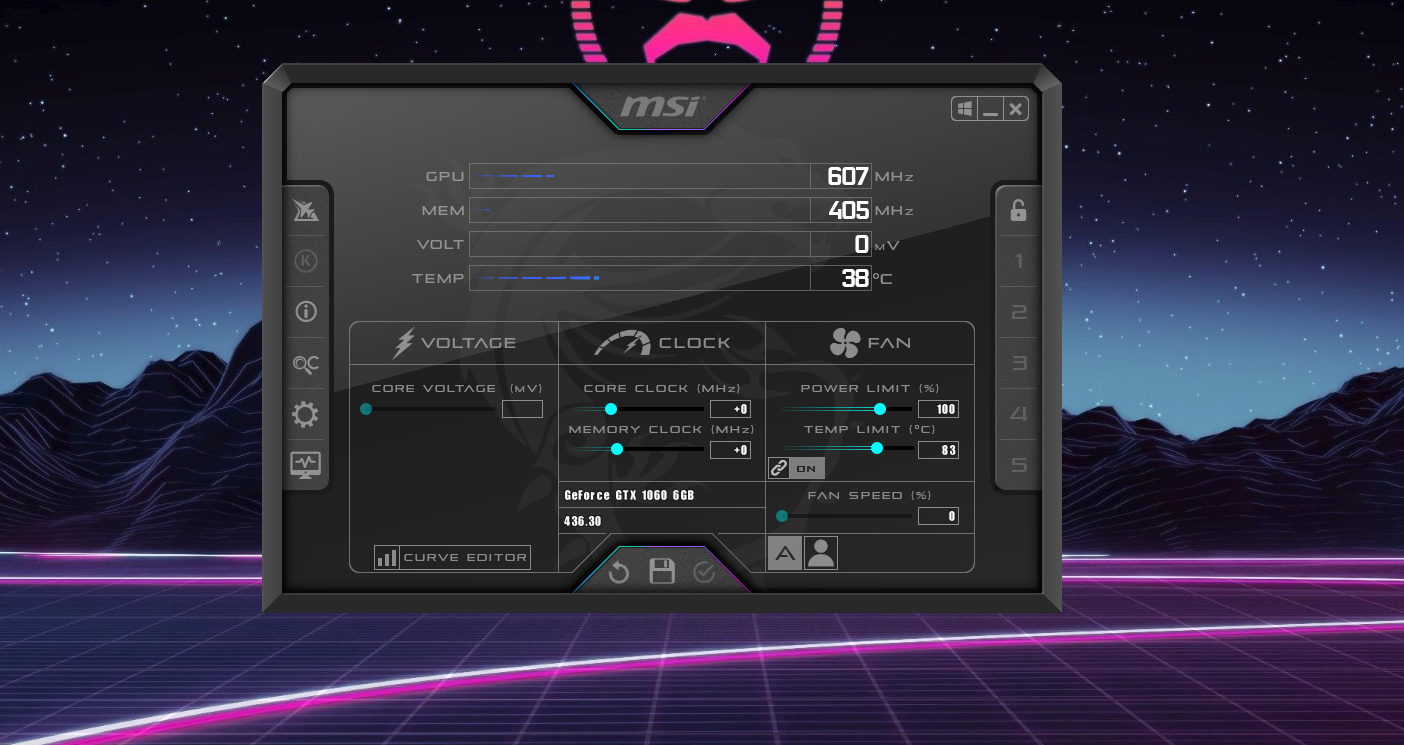Adjust the Fan Speed slider handle
This screenshot has height=745, width=1404.
(x=782, y=516)
